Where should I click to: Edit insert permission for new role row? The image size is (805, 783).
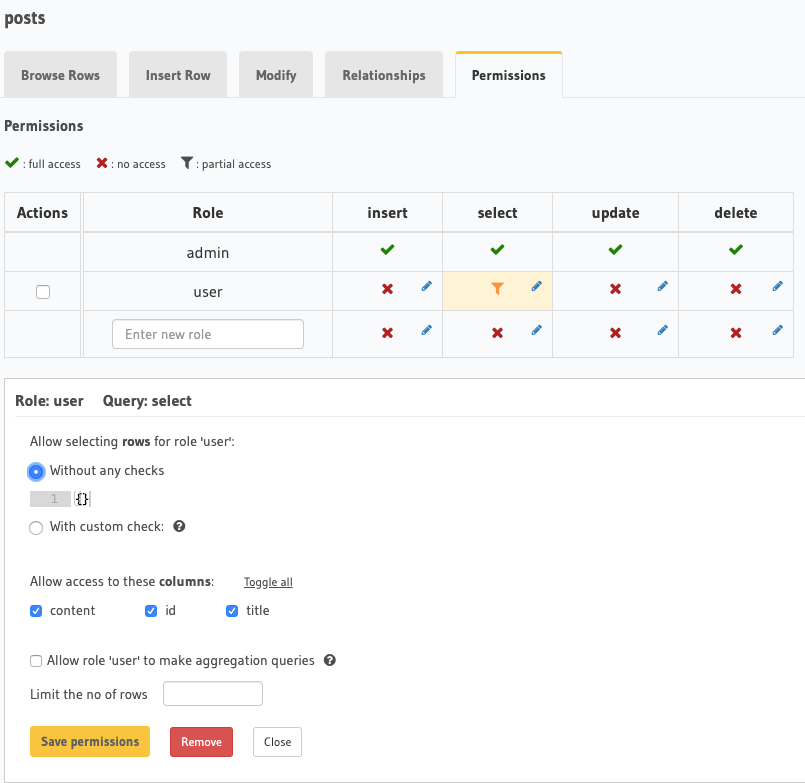point(427,331)
